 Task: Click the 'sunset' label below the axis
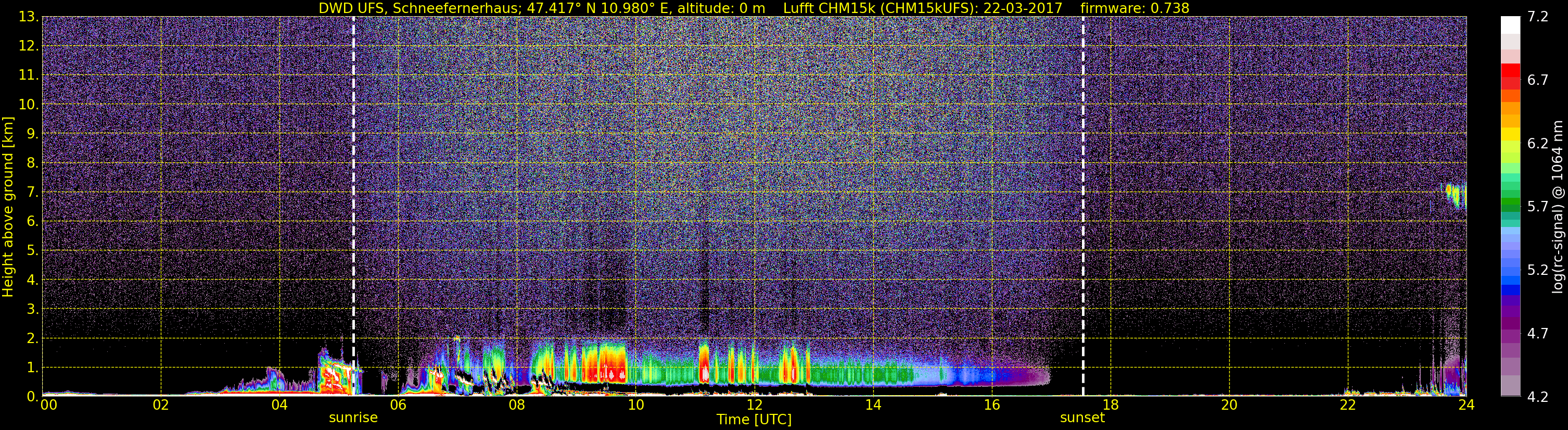tap(1082, 418)
